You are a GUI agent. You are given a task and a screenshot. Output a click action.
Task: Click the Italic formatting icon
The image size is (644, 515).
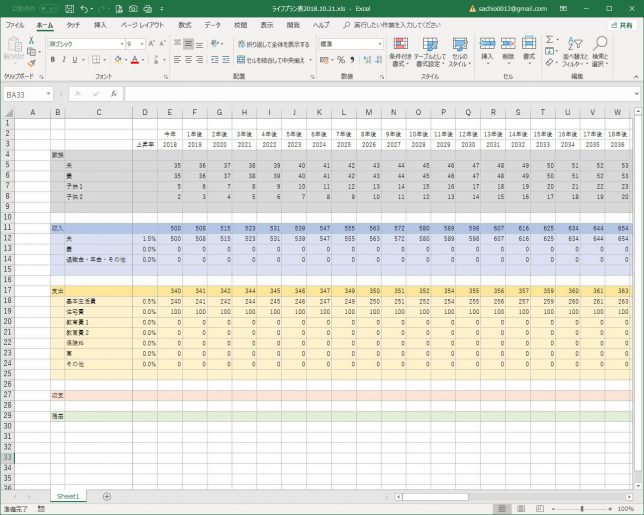[x=63, y=60]
